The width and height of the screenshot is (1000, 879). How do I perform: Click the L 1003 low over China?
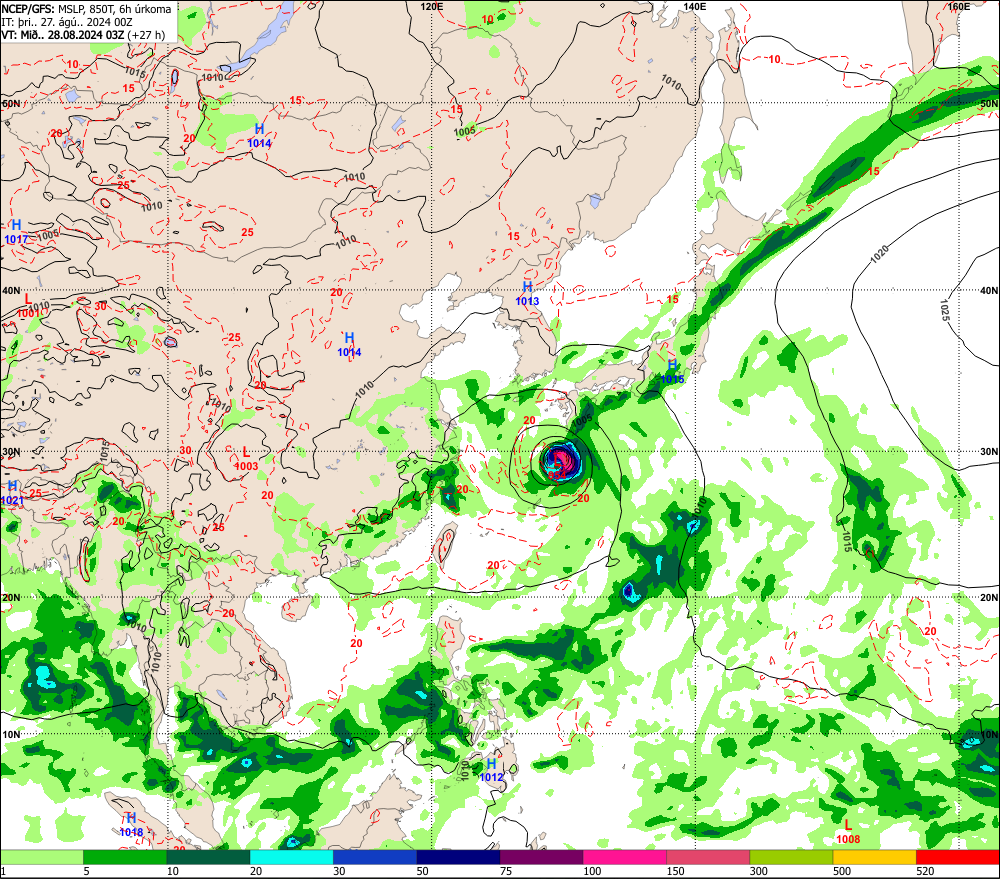[246, 459]
